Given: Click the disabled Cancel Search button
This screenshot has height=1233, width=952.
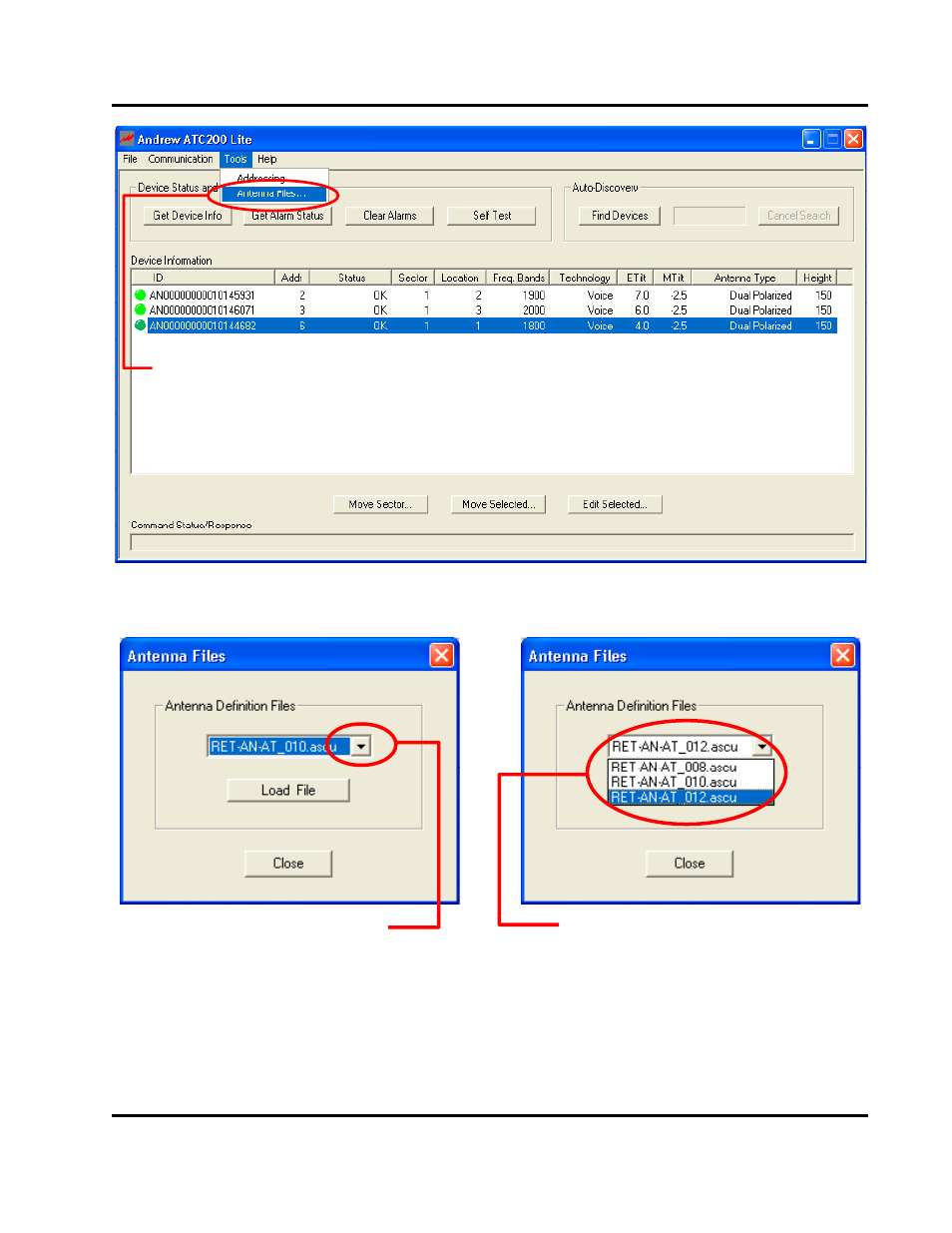Looking at the screenshot, I should 798,216.
